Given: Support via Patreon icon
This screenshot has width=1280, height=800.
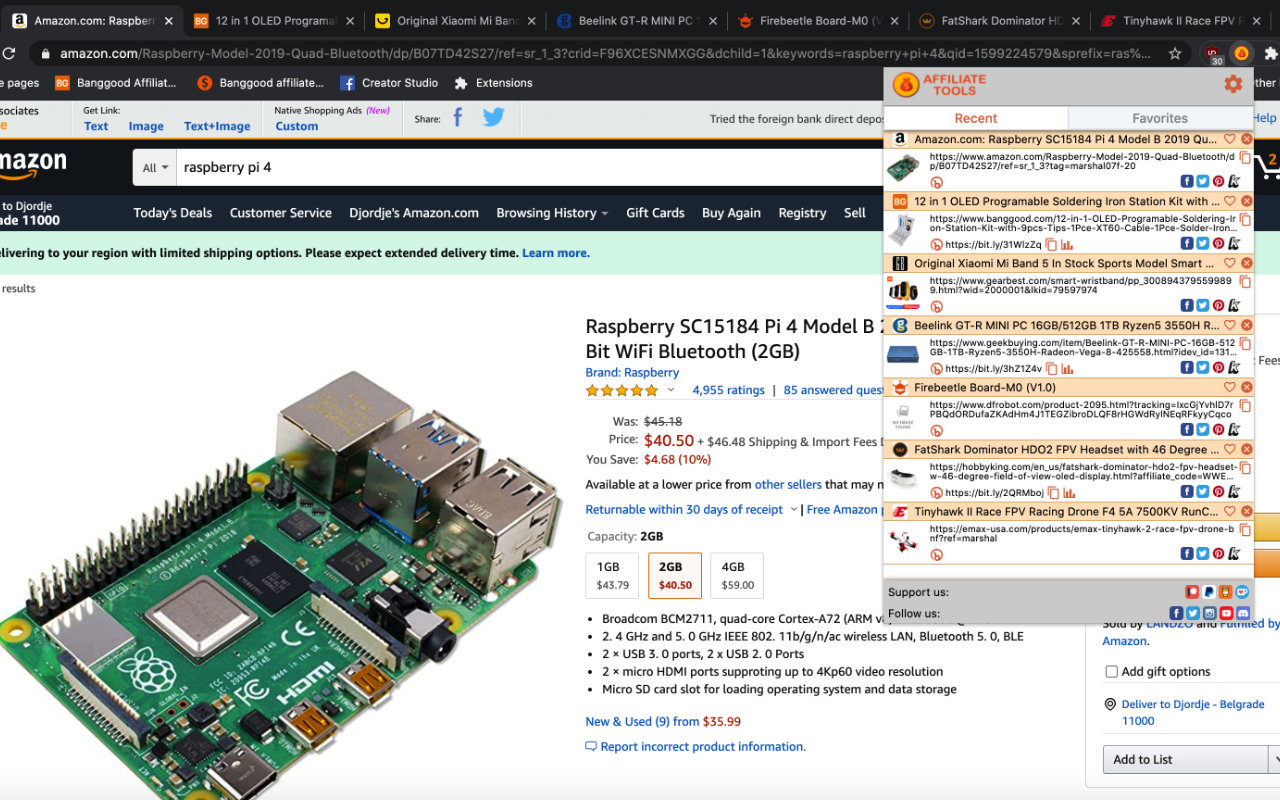Looking at the screenshot, I should [x=1192, y=592].
